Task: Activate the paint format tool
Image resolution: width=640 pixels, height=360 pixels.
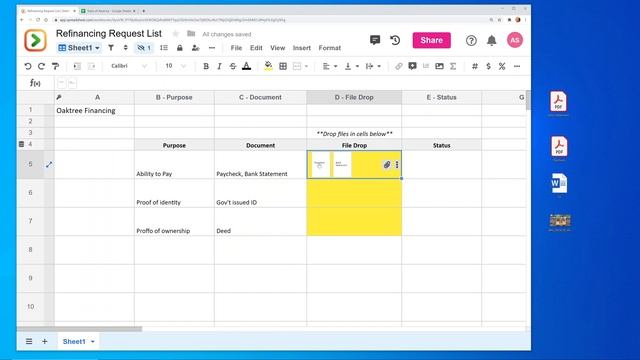Action: pos(56,66)
